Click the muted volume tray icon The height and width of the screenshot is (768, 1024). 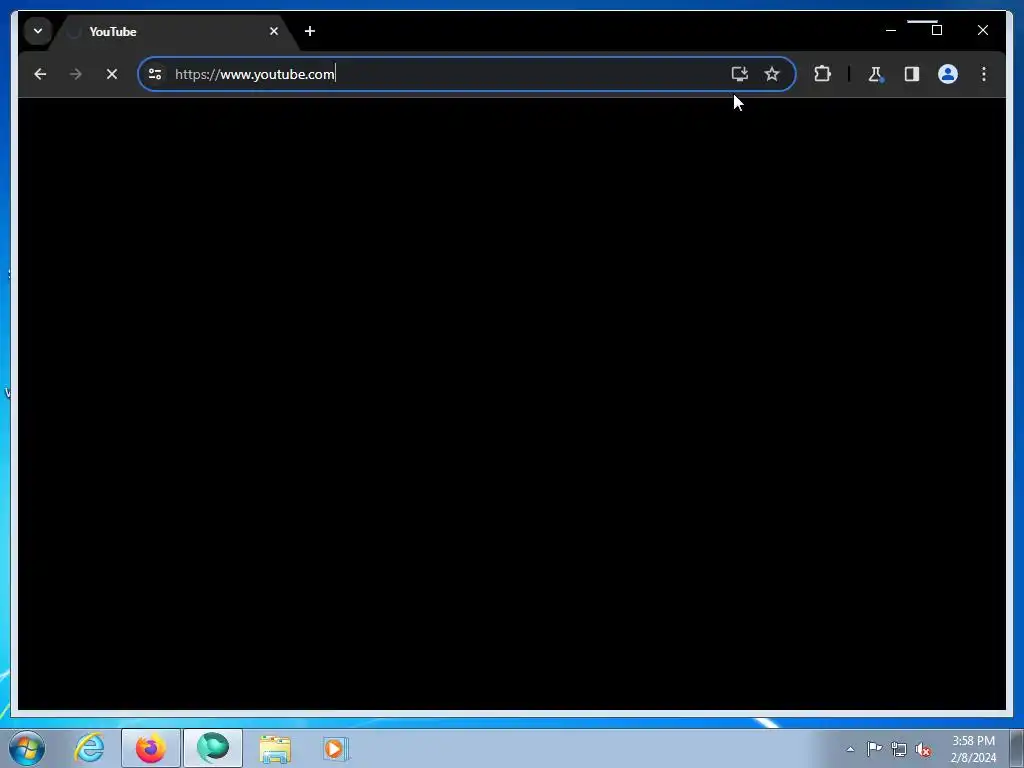(x=923, y=750)
